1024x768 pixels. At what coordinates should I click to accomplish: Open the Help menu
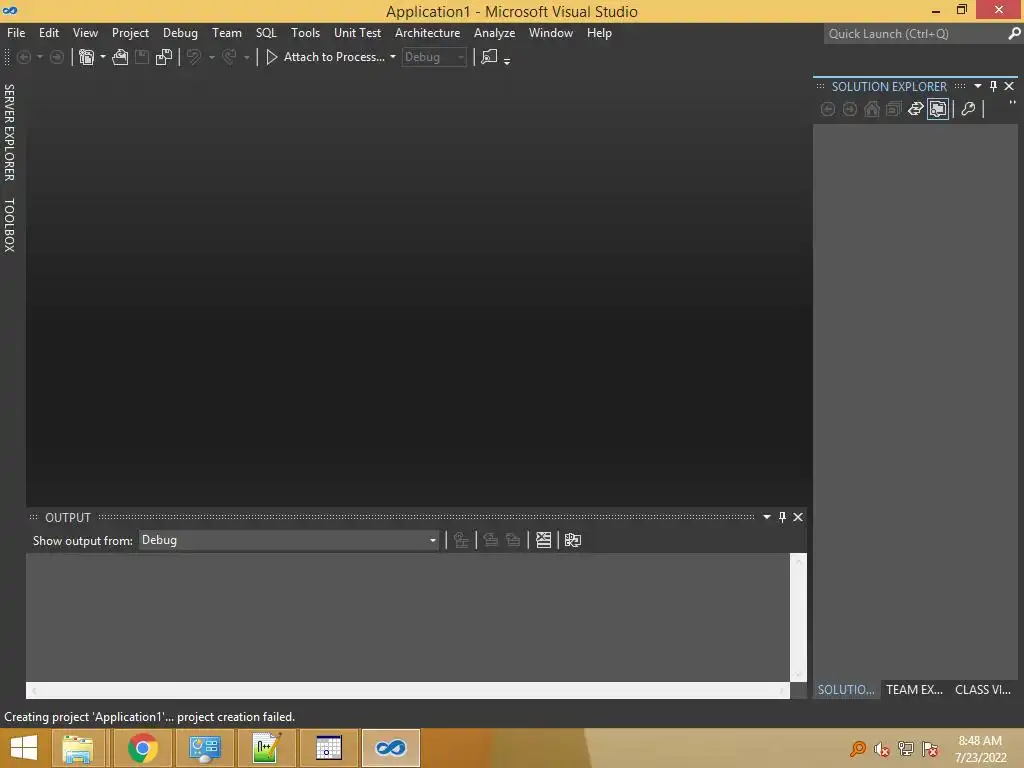tap(599, 33)
